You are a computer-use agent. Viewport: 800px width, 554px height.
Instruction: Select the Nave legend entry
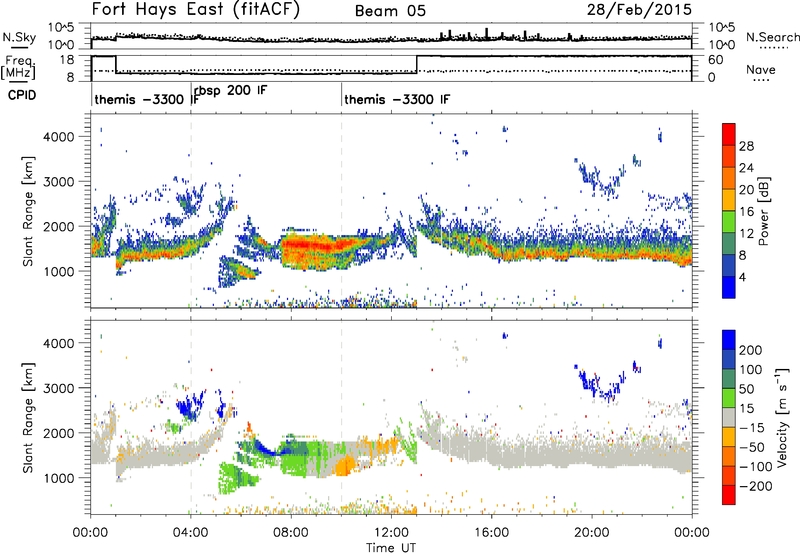tap(763, 69)
